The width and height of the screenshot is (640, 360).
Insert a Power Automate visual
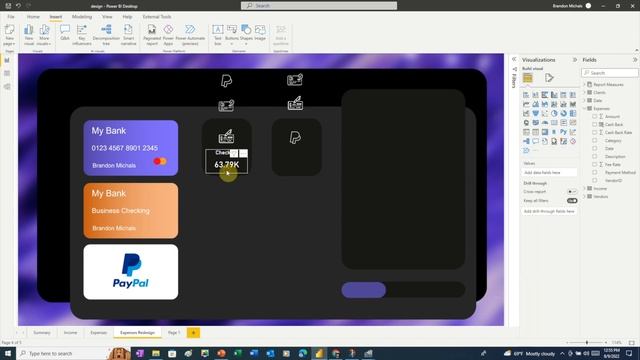(190, 35)
